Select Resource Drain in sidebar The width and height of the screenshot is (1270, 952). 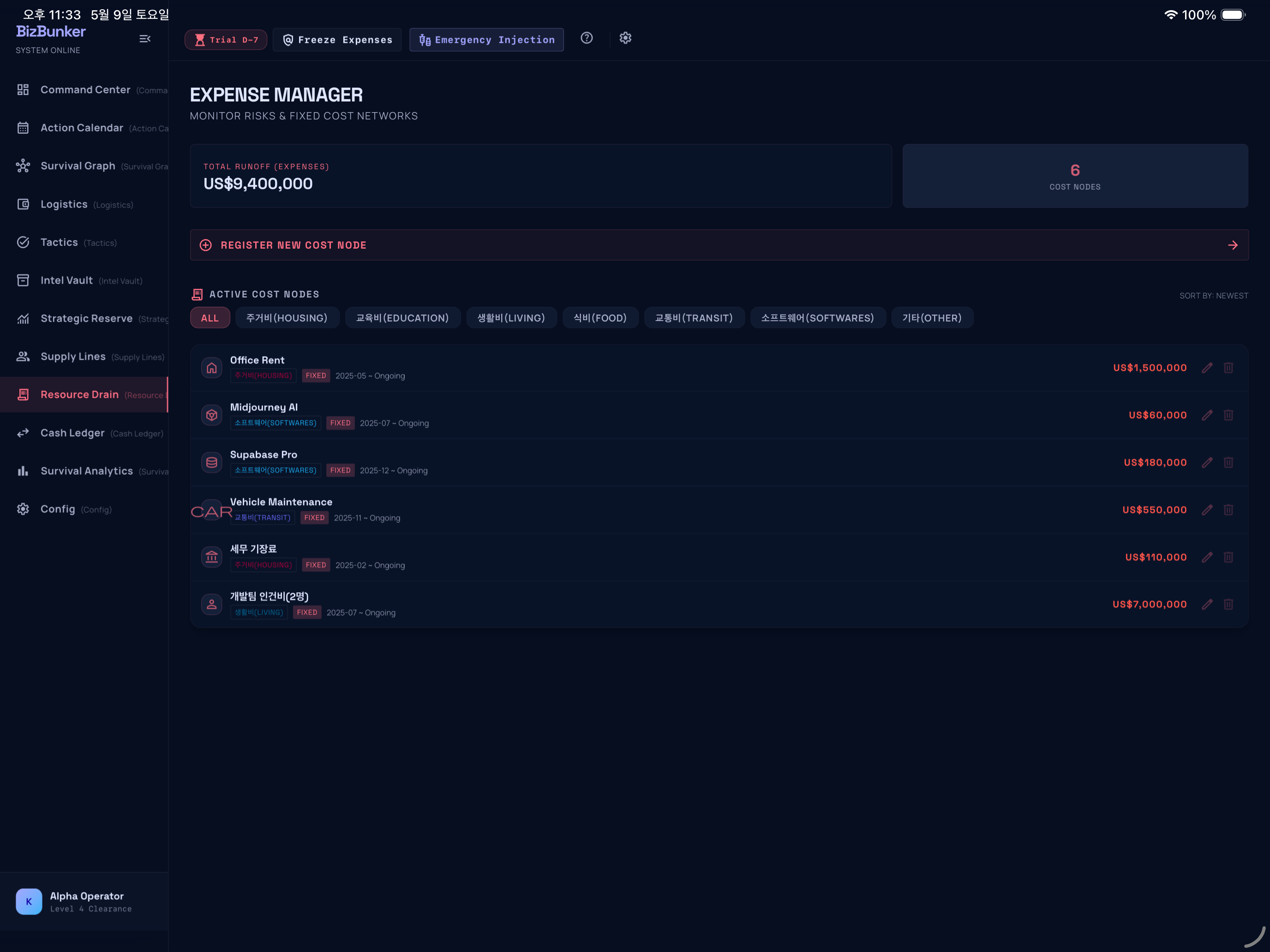(x=84, y=395)
